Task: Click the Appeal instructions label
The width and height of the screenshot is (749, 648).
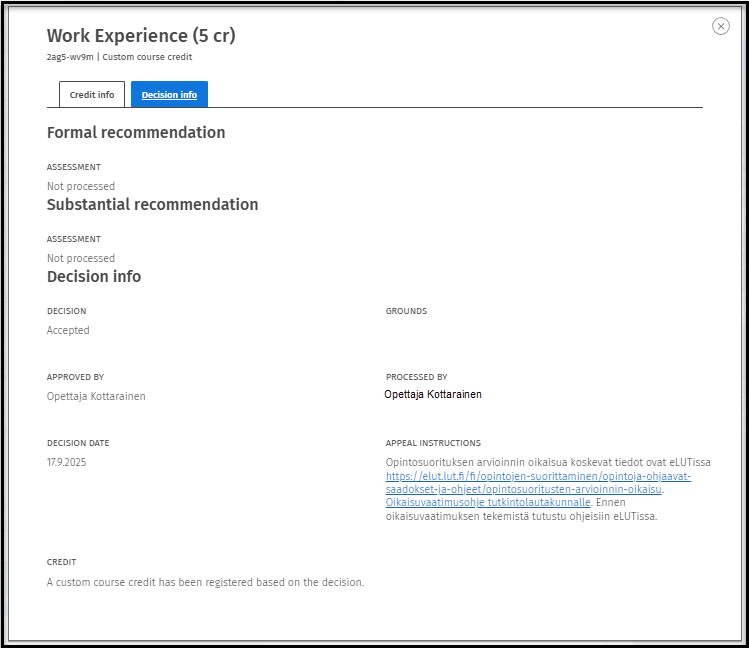Action: click(x=433, y=443)
